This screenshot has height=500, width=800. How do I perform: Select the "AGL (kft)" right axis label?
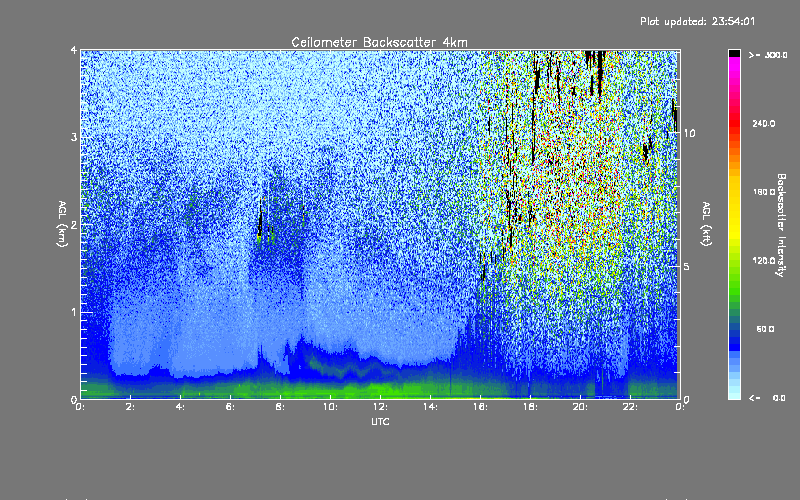(706, 224)
